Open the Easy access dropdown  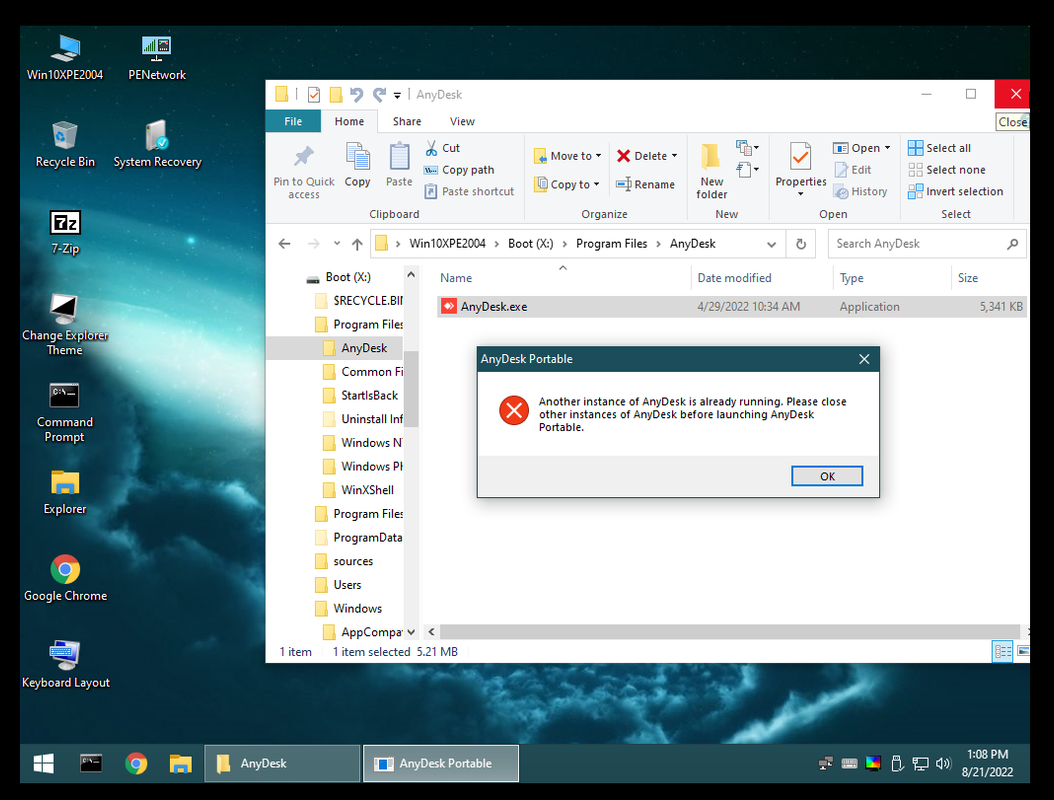coord(747,169)
